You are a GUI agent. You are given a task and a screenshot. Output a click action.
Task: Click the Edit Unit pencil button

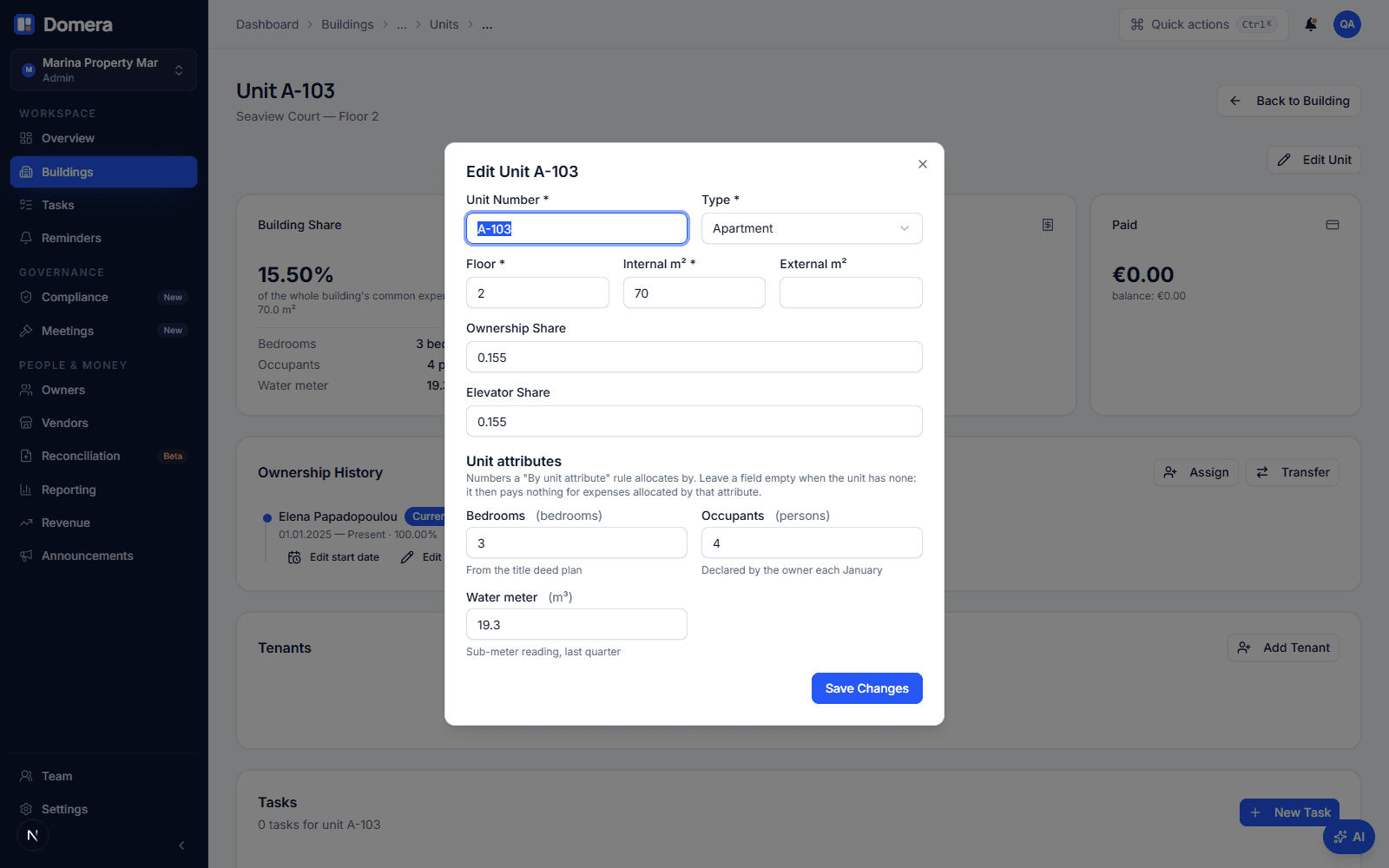1314,160
